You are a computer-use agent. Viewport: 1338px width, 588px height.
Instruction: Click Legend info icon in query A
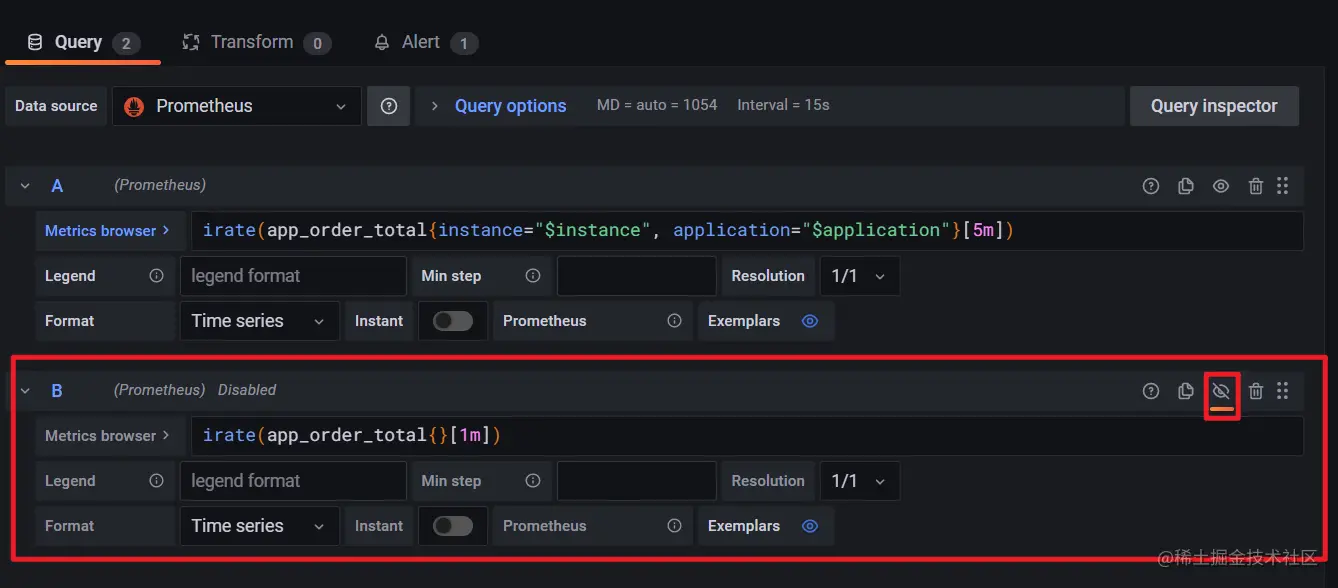[x=156, y=276]
